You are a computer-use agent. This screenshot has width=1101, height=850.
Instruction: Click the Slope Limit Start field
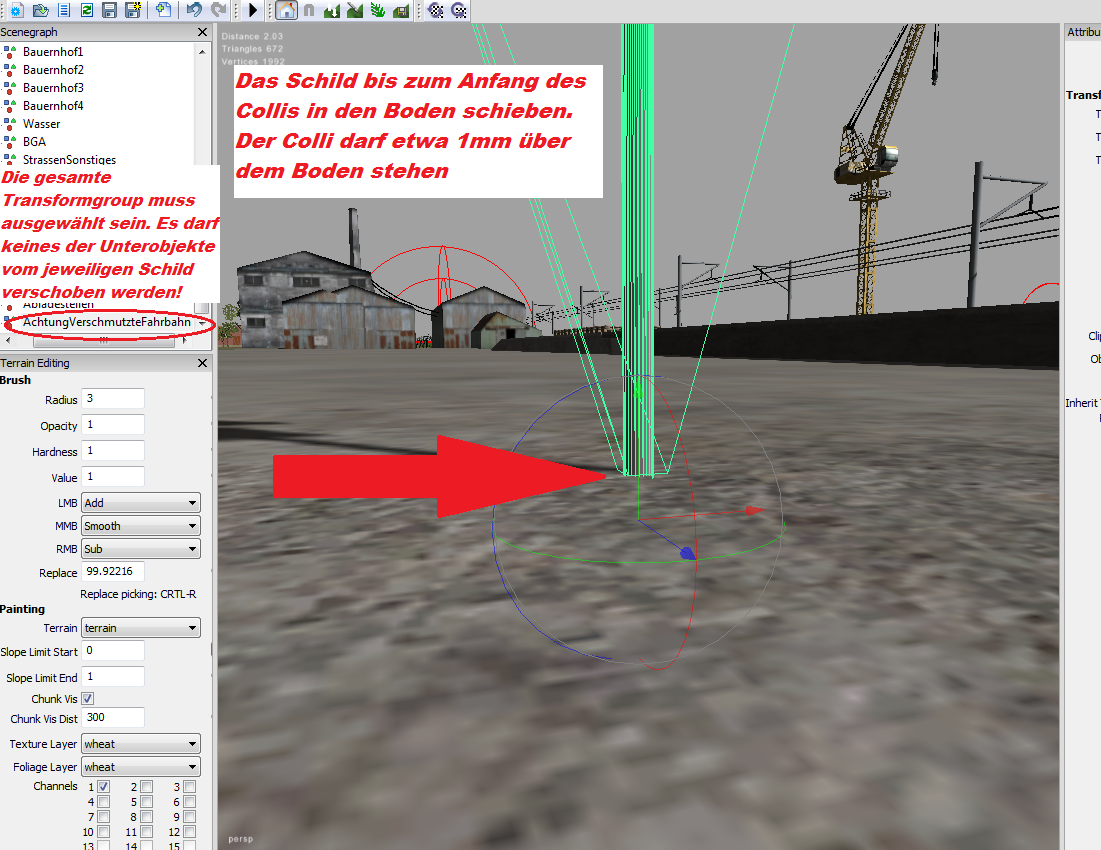pos(113,651)
